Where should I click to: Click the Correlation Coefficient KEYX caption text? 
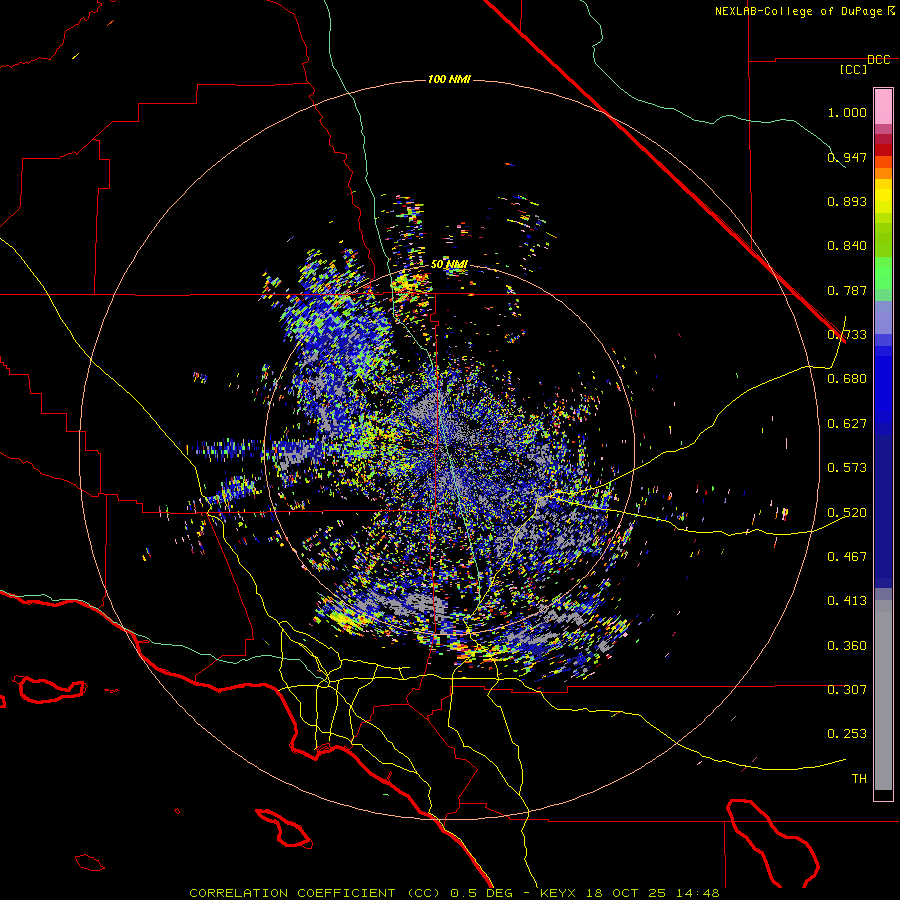click(x=454, y=893)
